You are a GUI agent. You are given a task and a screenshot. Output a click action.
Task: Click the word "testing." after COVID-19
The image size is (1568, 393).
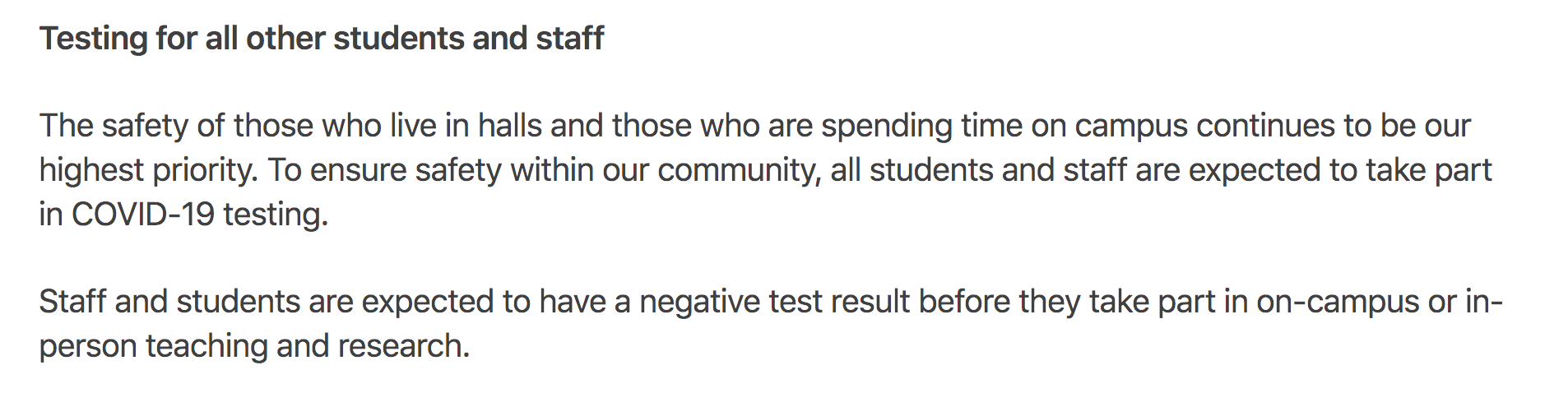tap(276, 215)
